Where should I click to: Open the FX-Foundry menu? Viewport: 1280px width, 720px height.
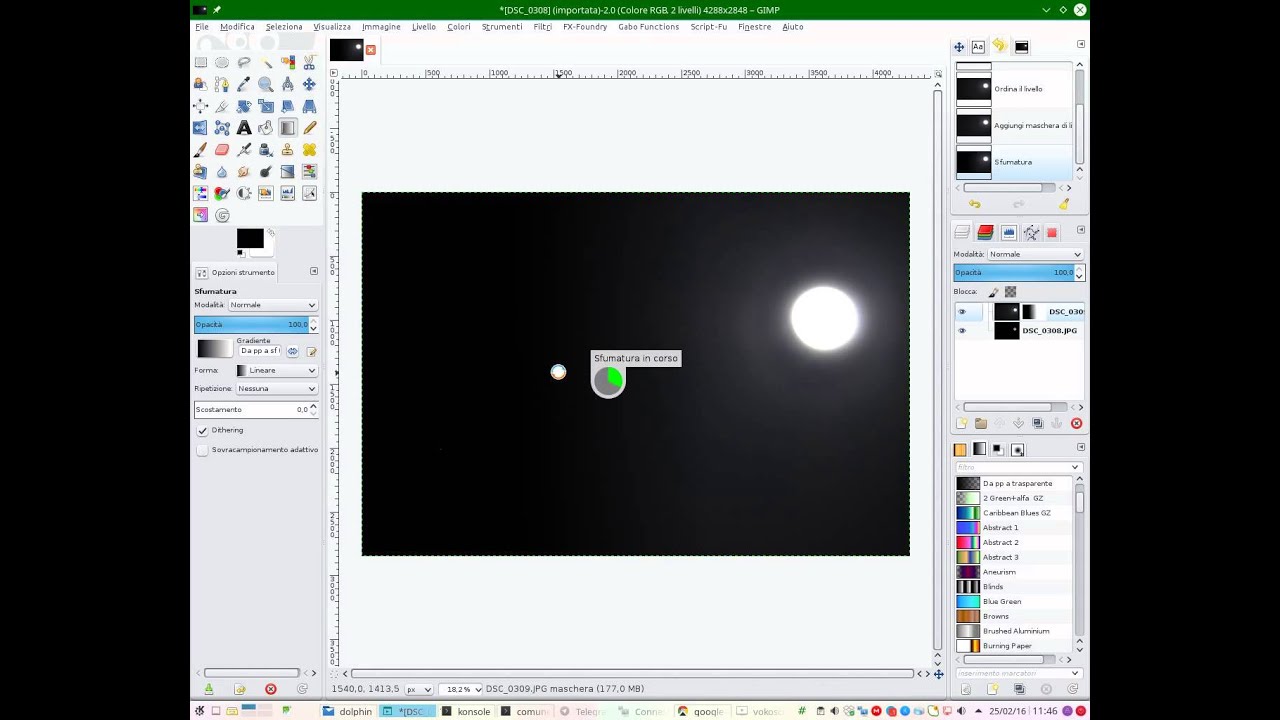point(585,27)
